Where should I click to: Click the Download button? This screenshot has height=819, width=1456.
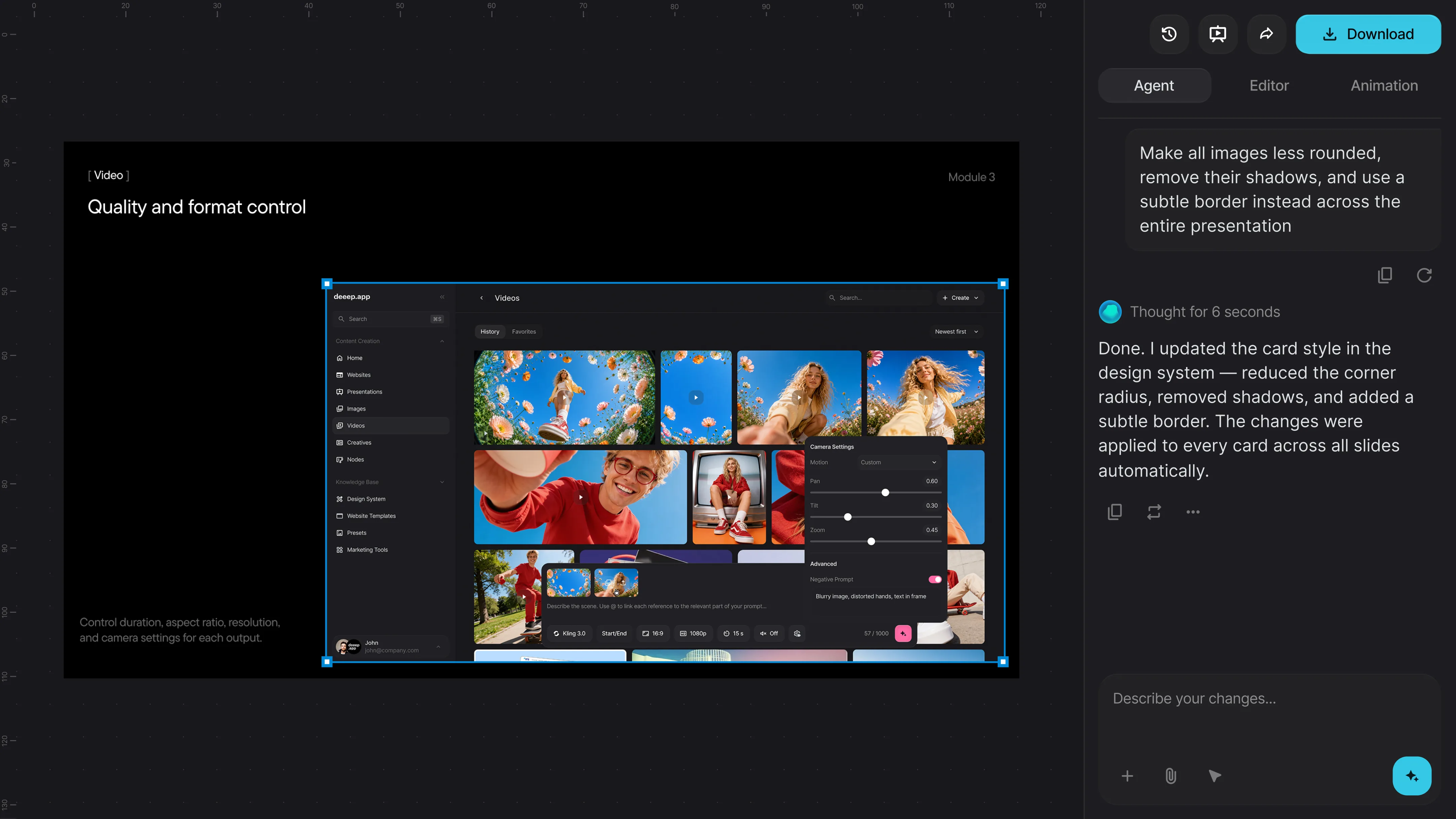1368,34
